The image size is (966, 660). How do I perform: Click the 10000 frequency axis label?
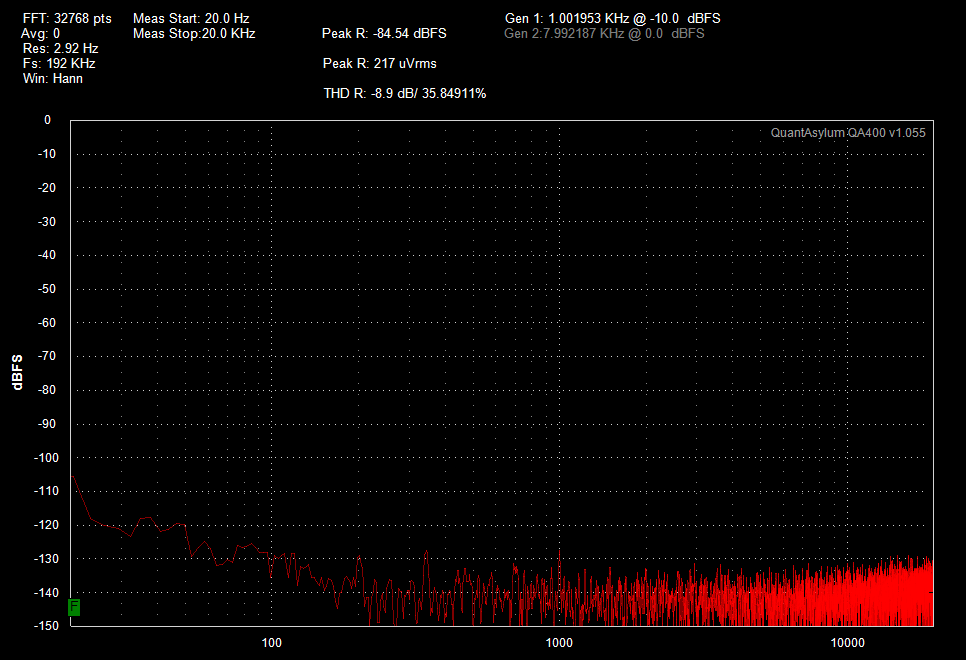(847, 643)
